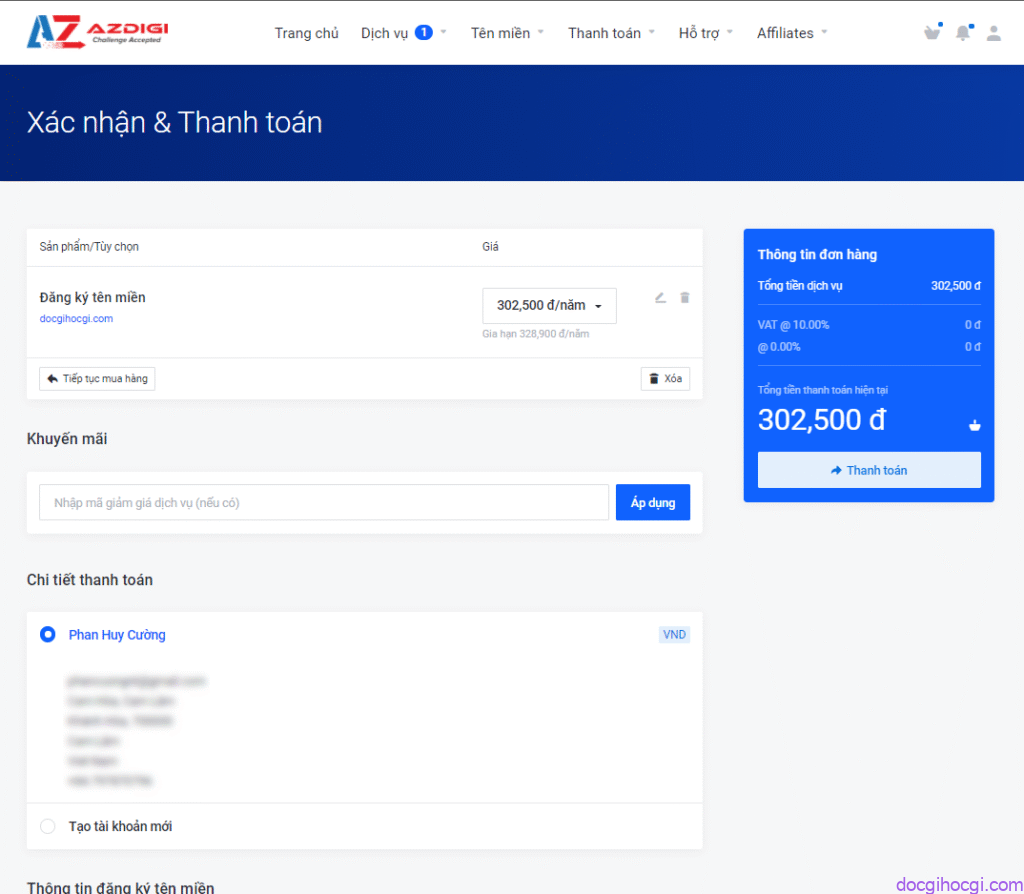Click Áp dụng to apply promo code
This screenshot has height=894, width=1024.
click(653, 502)
